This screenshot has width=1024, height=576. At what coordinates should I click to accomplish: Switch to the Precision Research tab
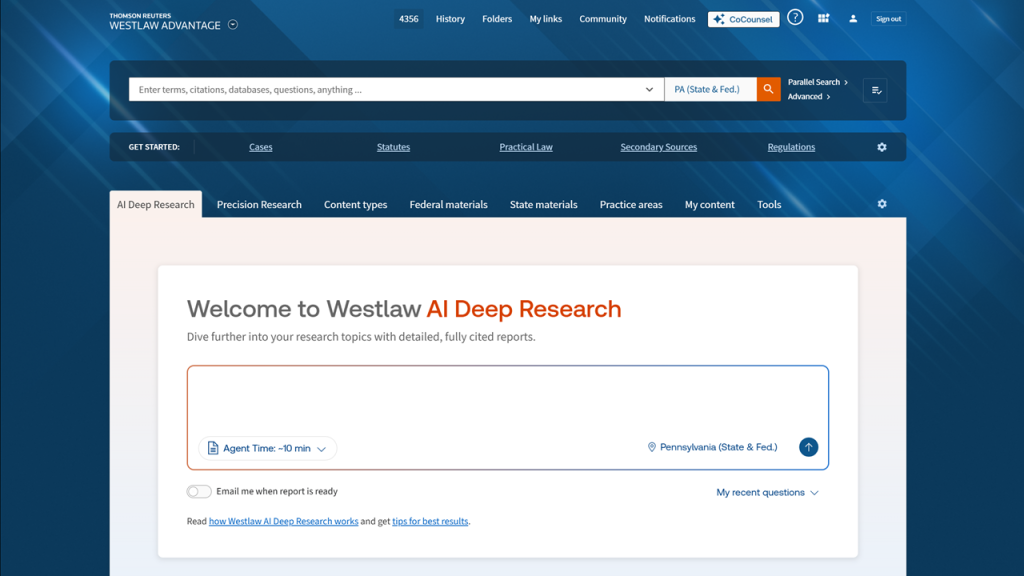pos(259,205)
